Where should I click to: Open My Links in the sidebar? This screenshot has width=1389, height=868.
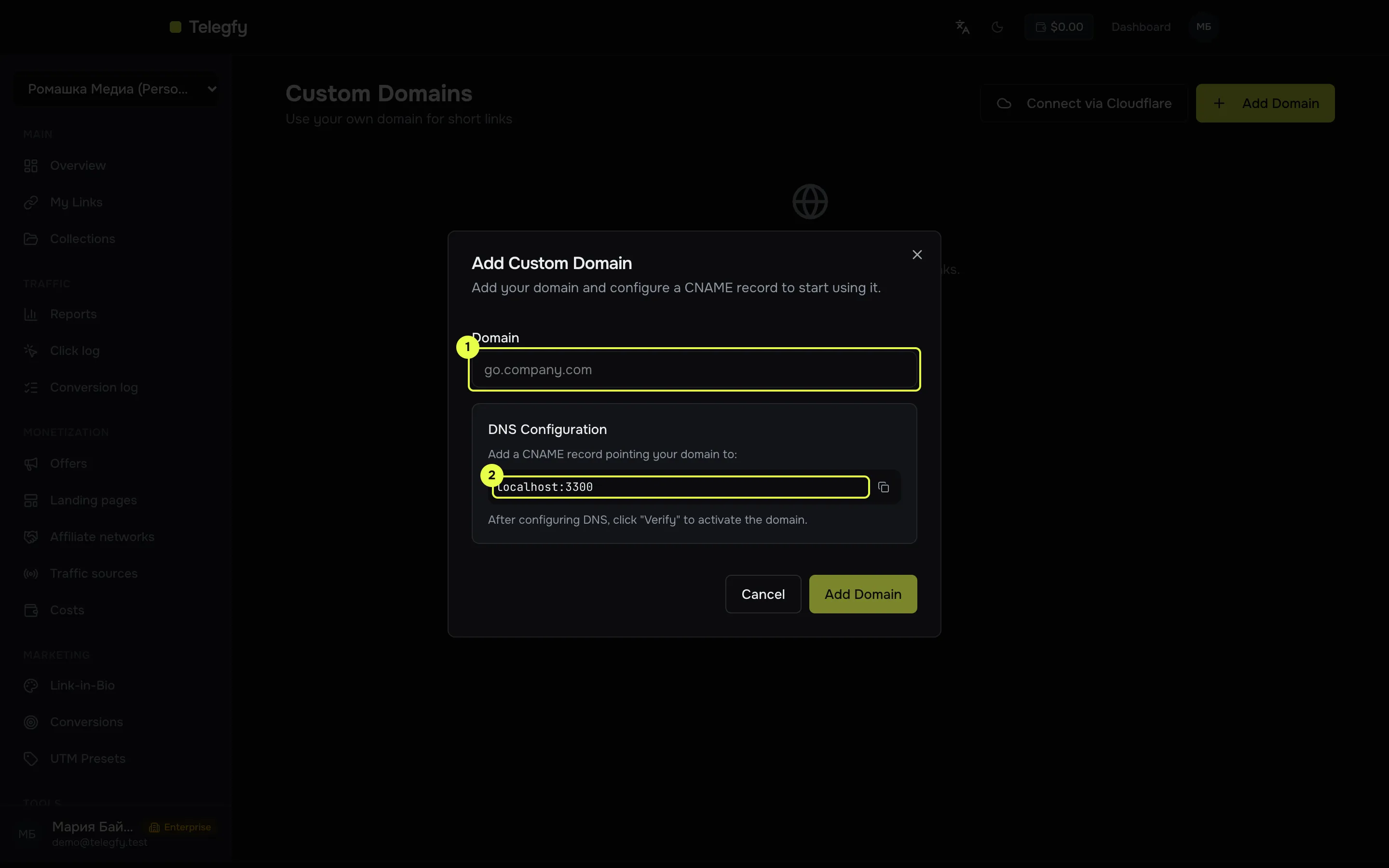click(76, 202)
